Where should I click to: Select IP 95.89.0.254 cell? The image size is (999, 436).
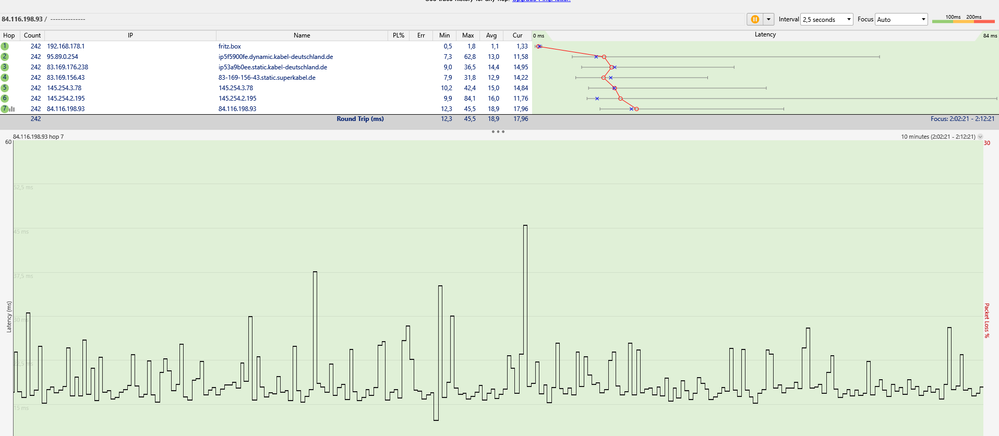pos(62,57)
